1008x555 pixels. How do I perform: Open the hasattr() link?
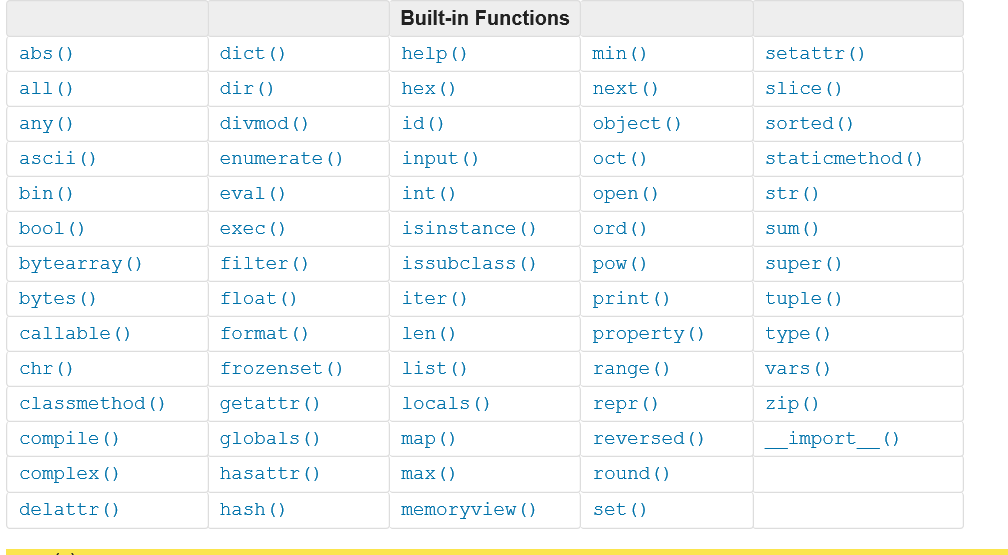tap(270, 474)
